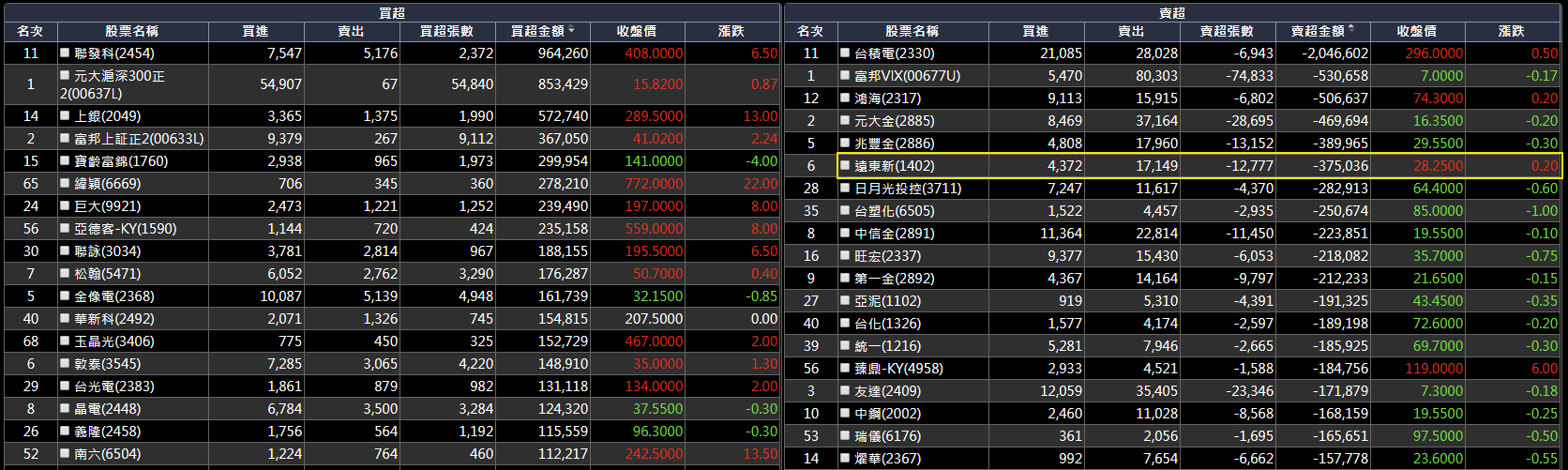Click stock name 中鋼(2002)
This screenshot has width=1568, height=470.
pos(888,414)
